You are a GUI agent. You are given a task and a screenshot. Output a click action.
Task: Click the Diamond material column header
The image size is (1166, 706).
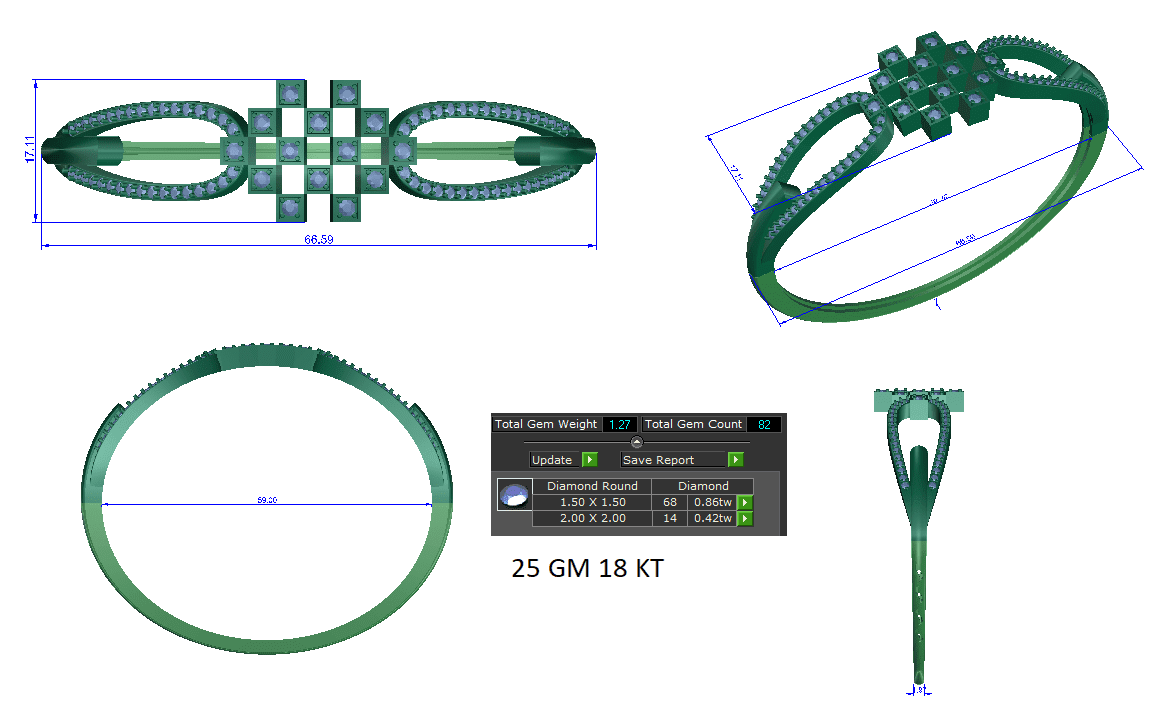(x=703, y=486)
